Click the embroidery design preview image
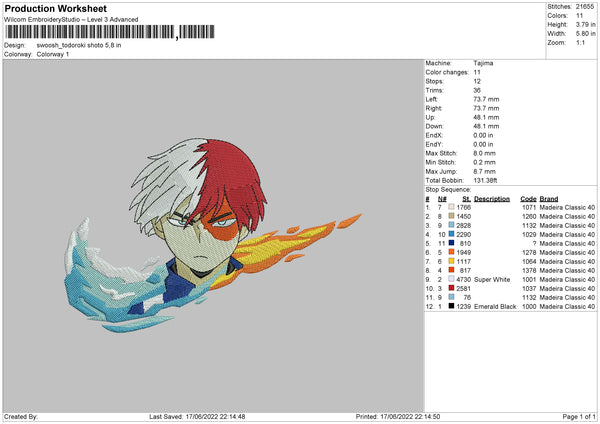 click(x=213, y=235)
